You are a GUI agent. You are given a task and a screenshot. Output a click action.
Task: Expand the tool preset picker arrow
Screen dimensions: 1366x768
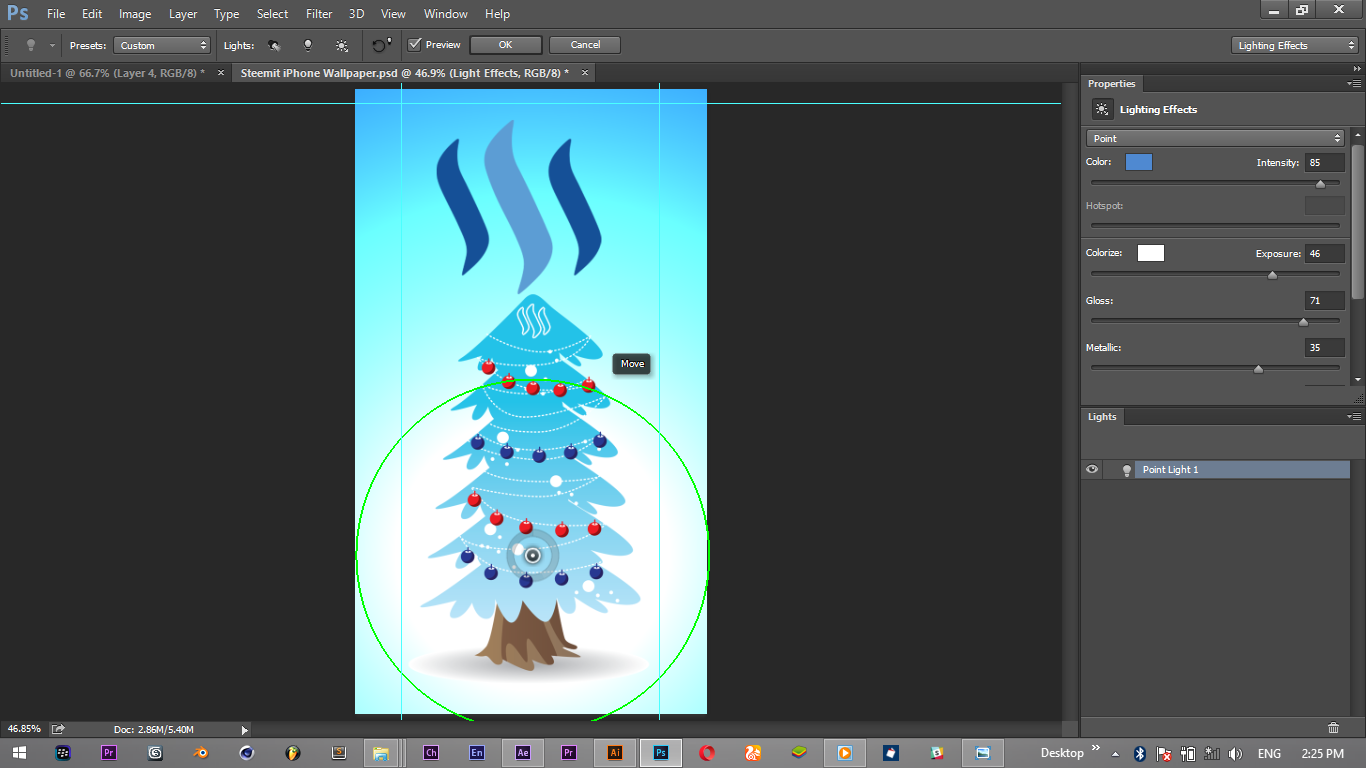(x=52, y=45)
